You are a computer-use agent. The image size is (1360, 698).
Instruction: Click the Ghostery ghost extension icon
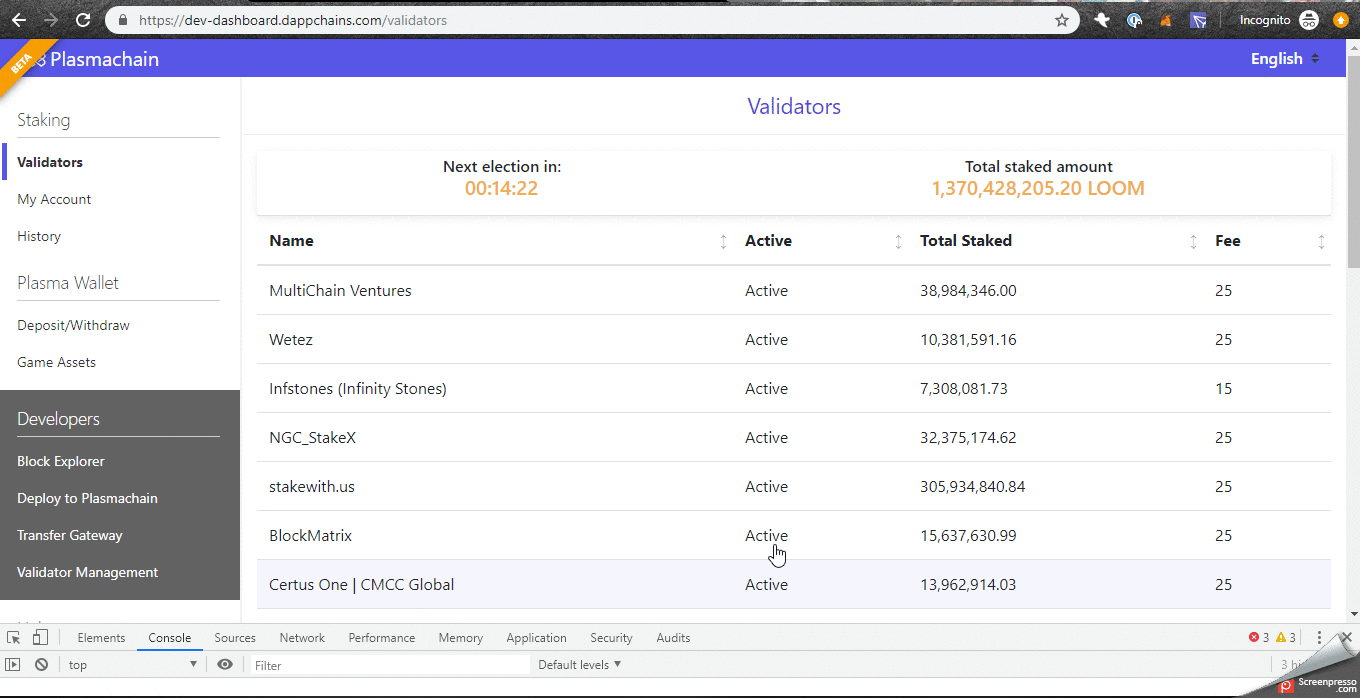point(1101,19)
